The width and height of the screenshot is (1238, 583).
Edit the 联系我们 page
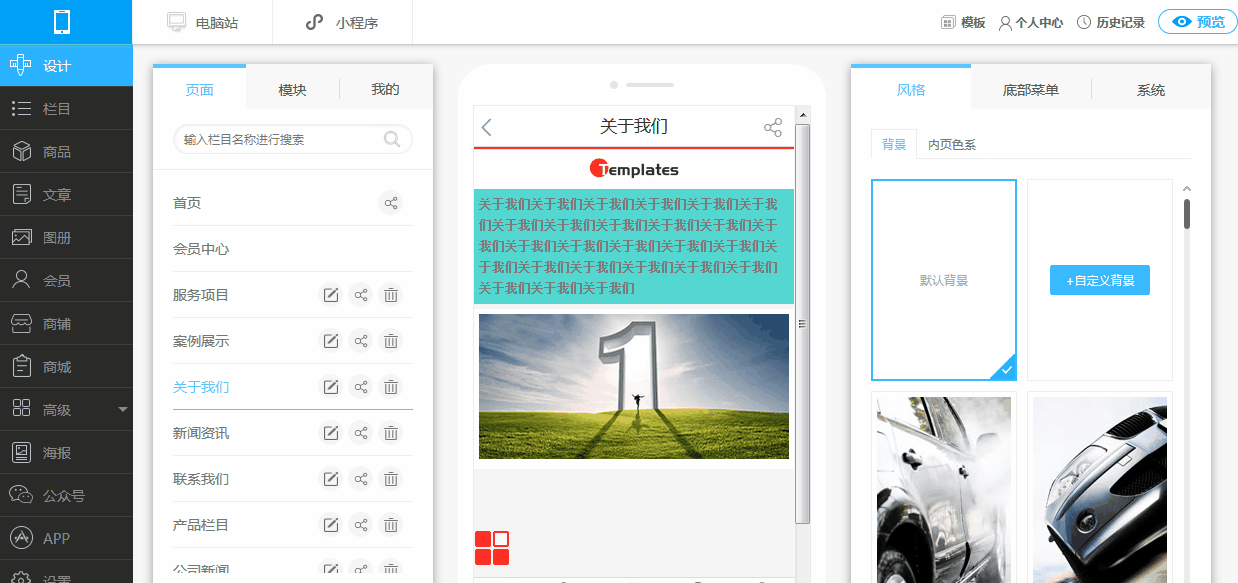click(x=330, y=479)
